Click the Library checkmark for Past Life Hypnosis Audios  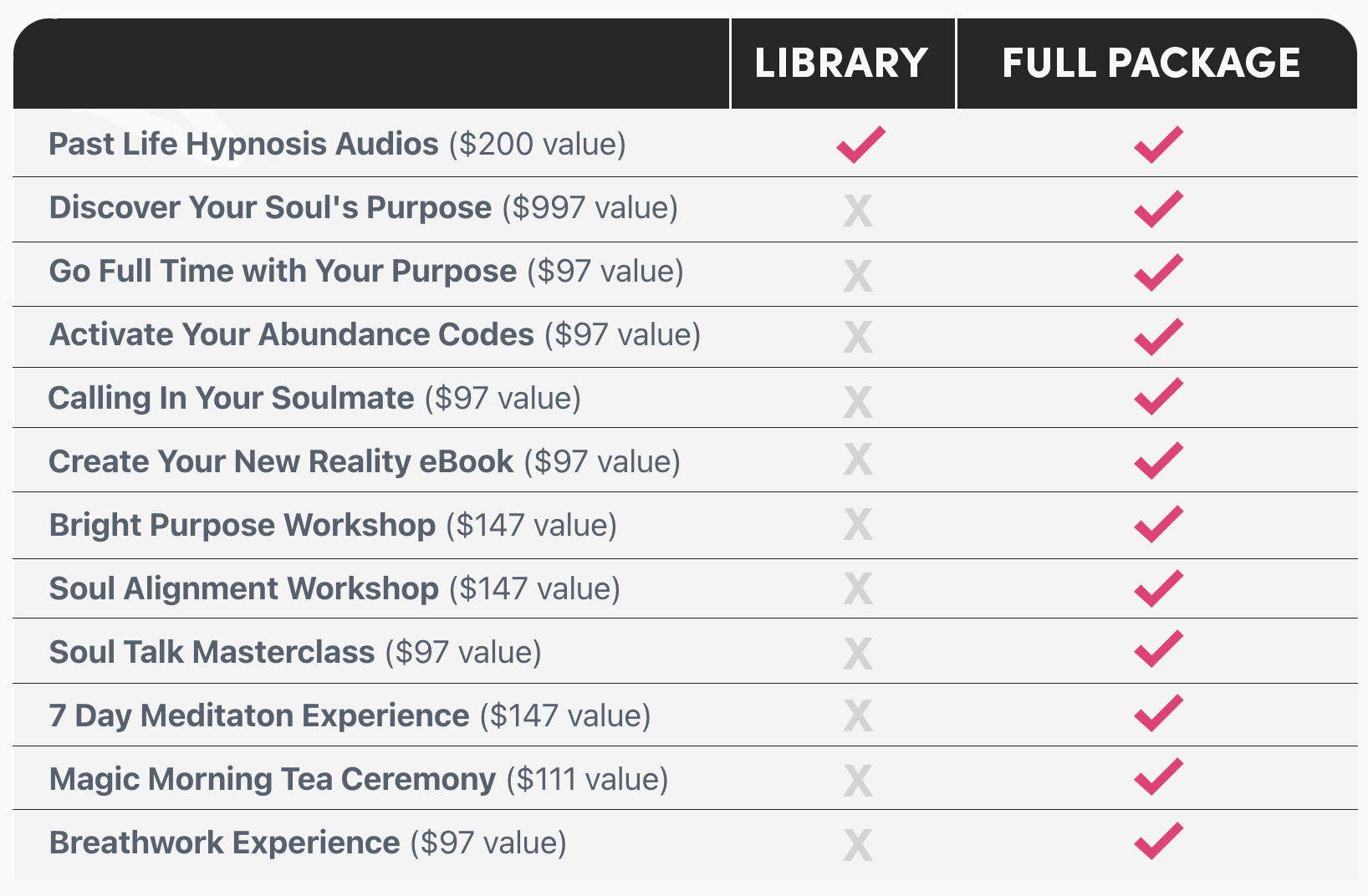point(860,145)
